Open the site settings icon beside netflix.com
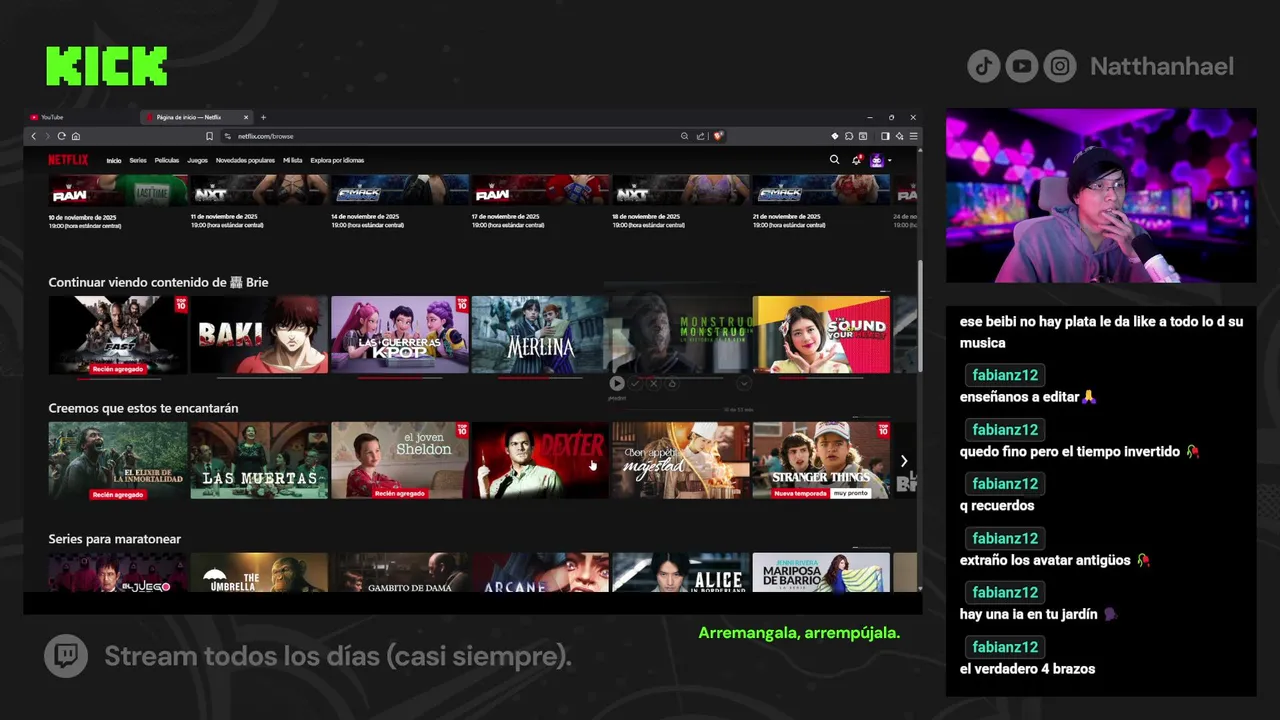1280x720 pixels. (x=228, y=136)
